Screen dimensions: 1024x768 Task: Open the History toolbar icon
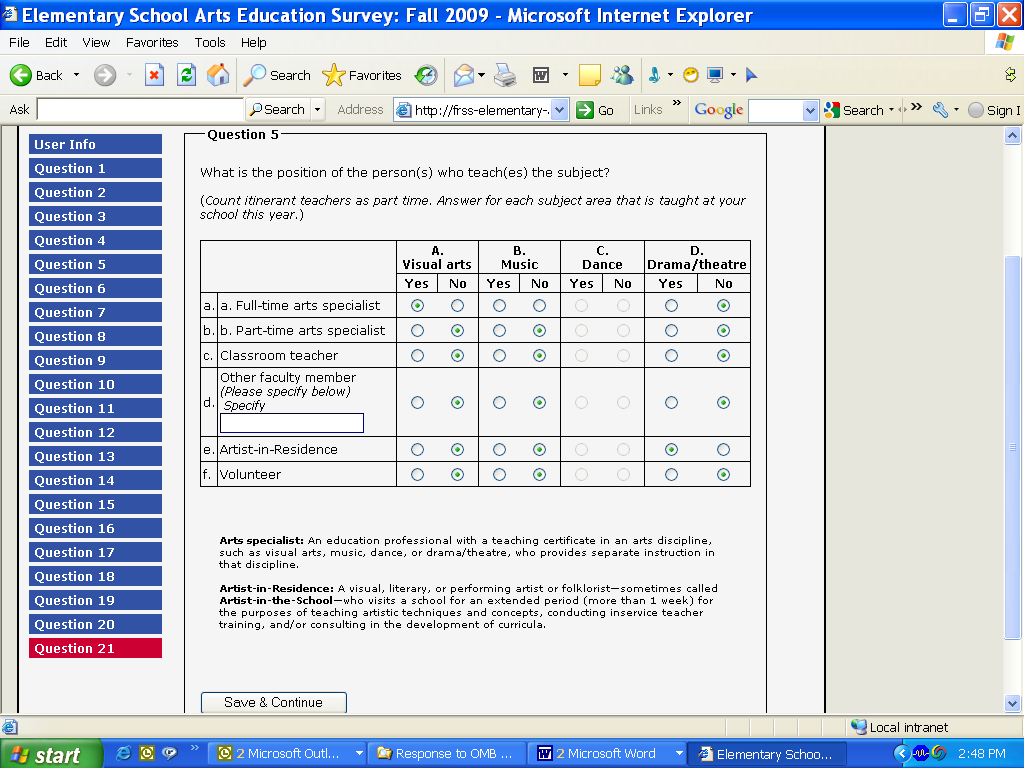coord(426,75)
